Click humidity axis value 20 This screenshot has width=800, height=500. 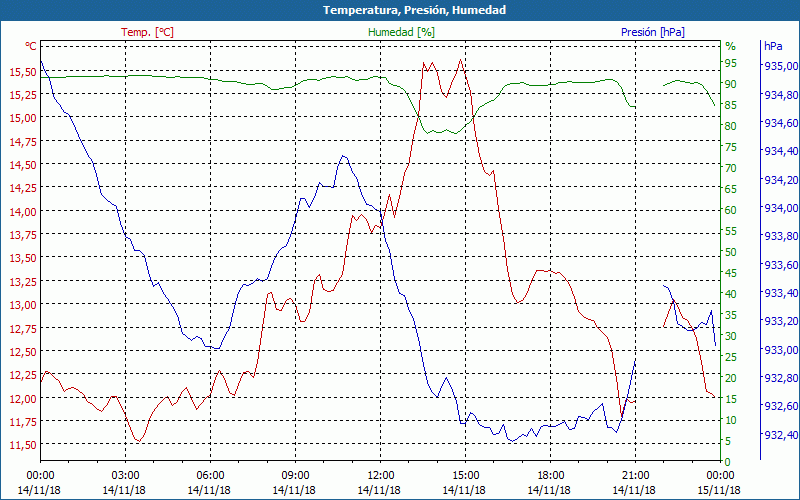coord(731,378)
